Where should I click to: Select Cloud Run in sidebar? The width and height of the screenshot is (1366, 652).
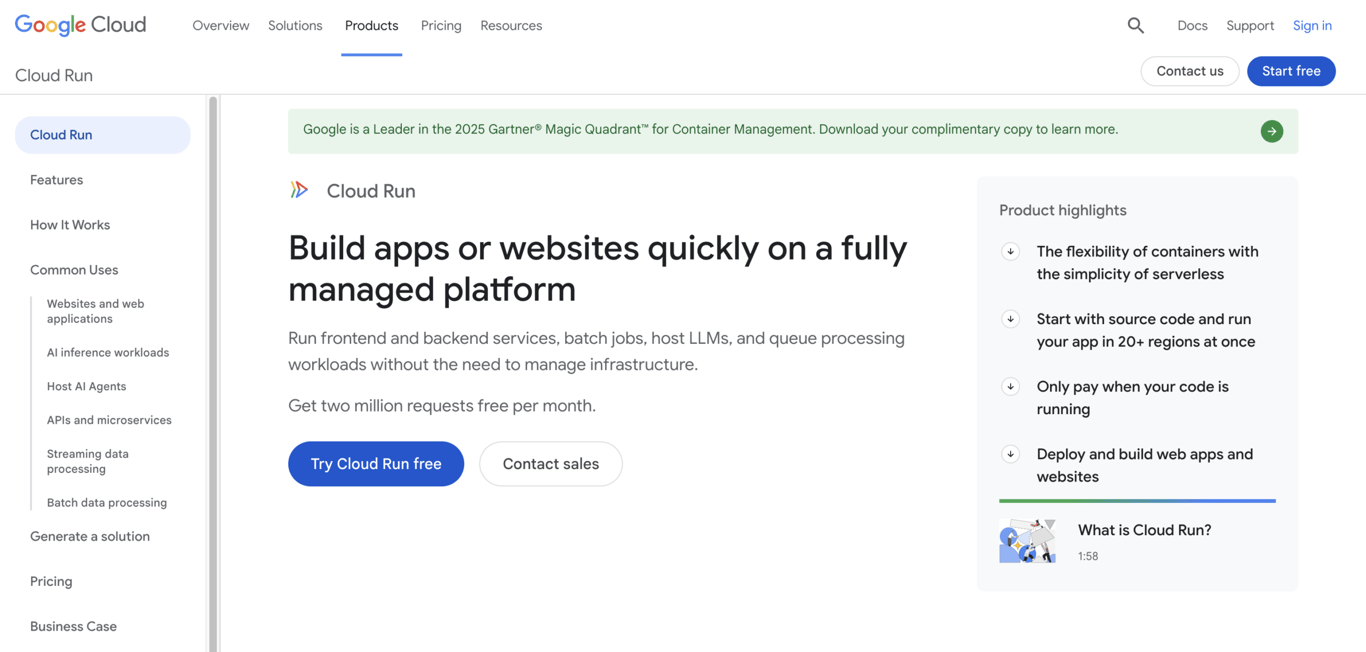(103, 135)
